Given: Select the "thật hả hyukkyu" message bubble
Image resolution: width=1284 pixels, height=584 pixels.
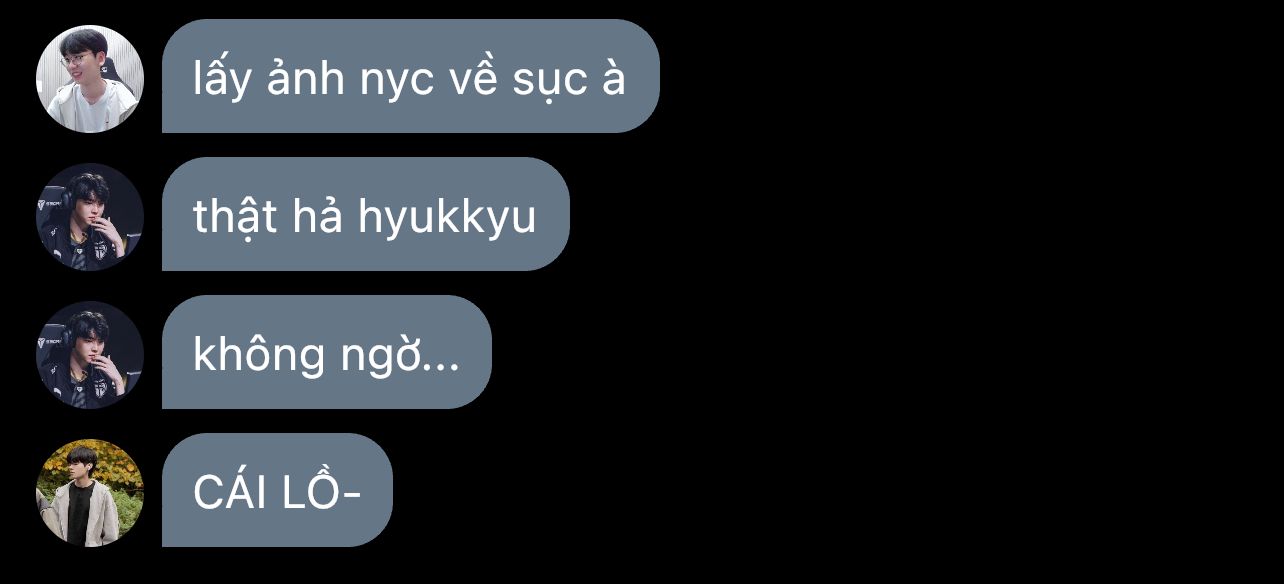Looking at the screenshot, I should click(366, 214).
